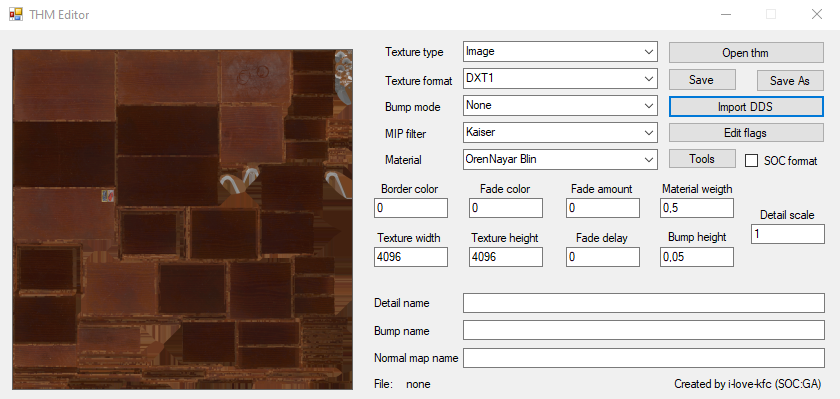The width and height of the screenshot is (840, 399).
Task: Open the Material OrenNayar Blin dropdown
Action: pos(560,159)
